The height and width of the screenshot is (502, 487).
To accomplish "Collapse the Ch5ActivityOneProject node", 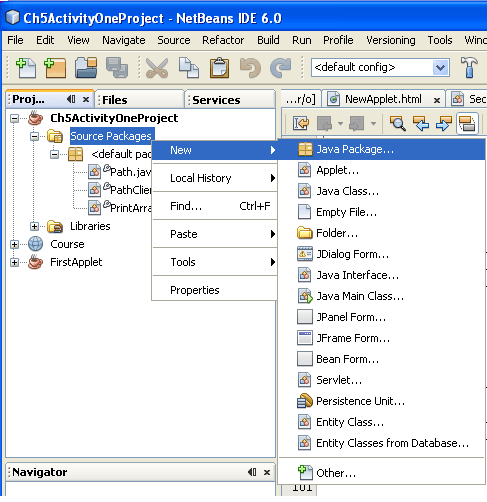I will 14,118.
